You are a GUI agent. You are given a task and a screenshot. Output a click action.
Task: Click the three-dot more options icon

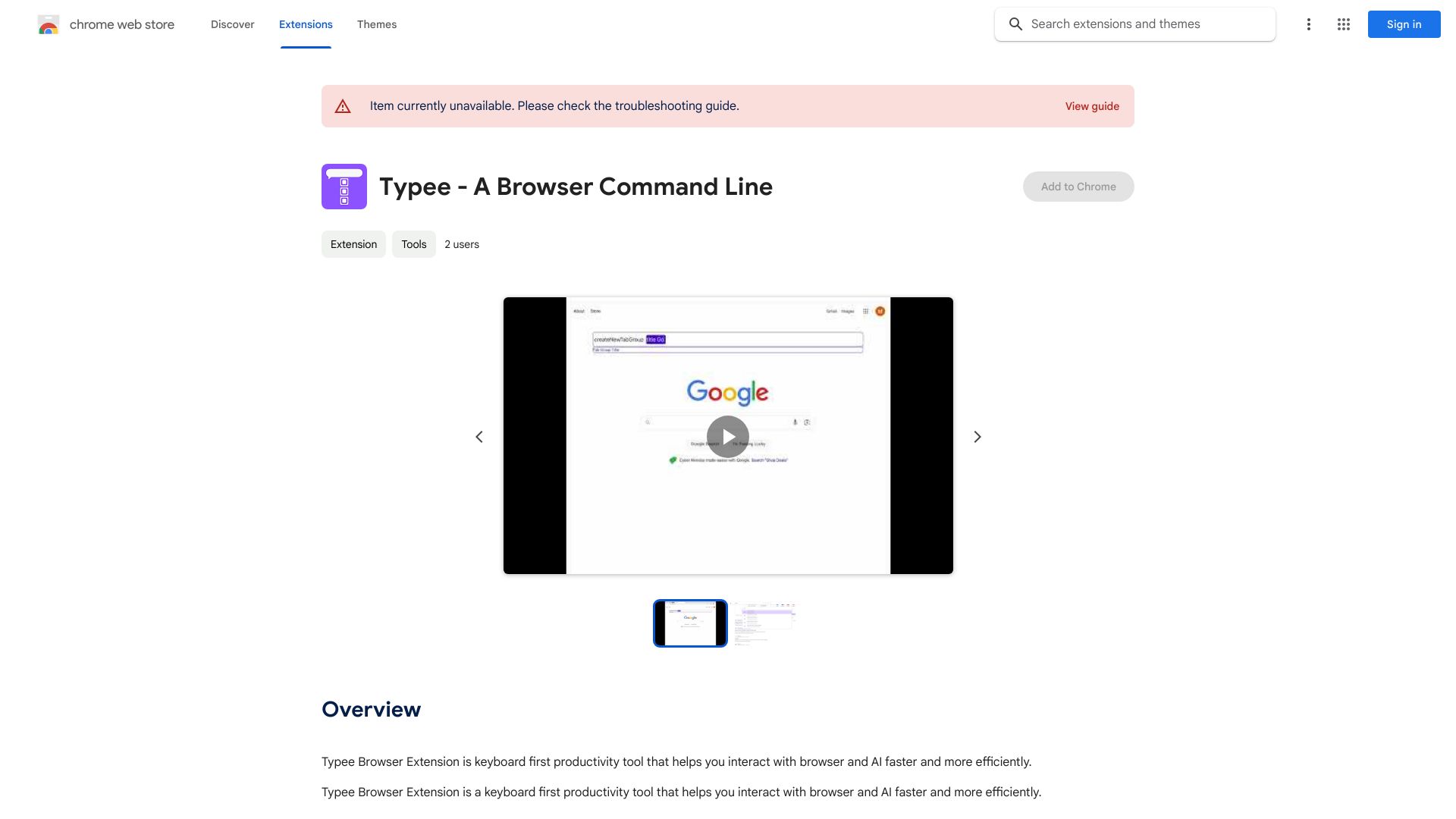[x=1309, y=24]
